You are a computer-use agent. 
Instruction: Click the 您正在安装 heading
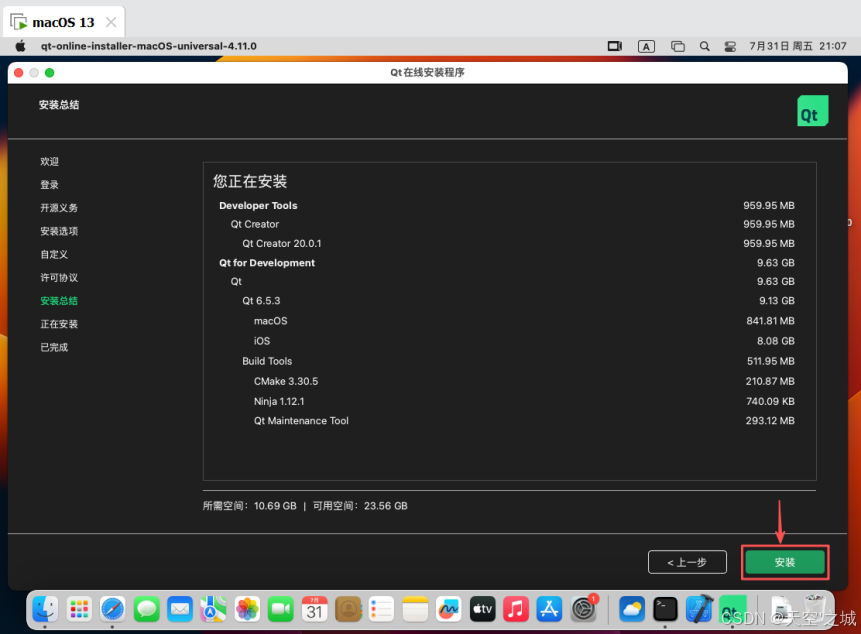pyautogui.click(x=250, y=181)
